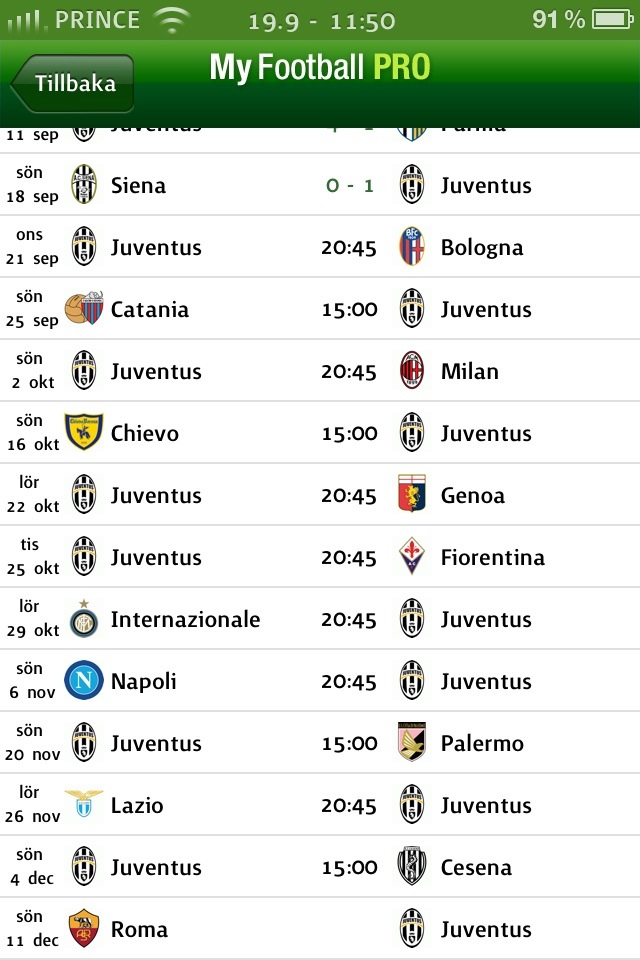
Task: Tap the Lazio club crest
Action: (84, 803)
